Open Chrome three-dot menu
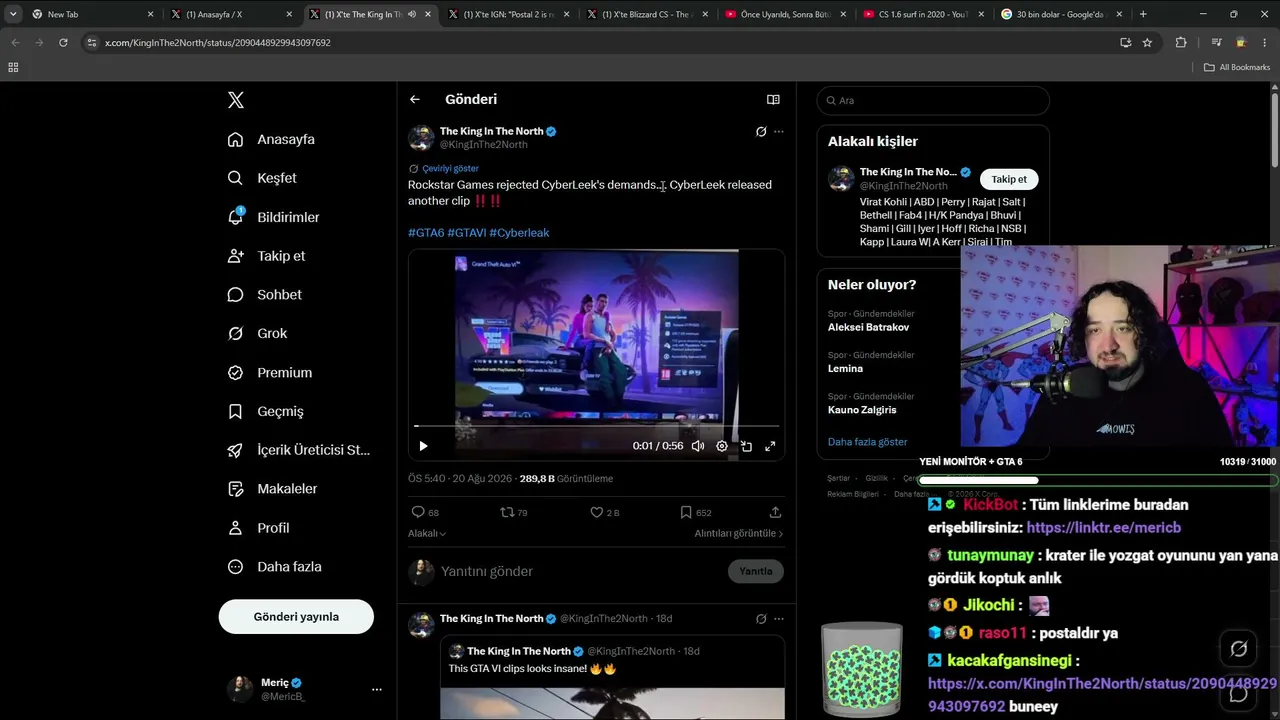This screenshot has height=720, width=1280. 1265,43
